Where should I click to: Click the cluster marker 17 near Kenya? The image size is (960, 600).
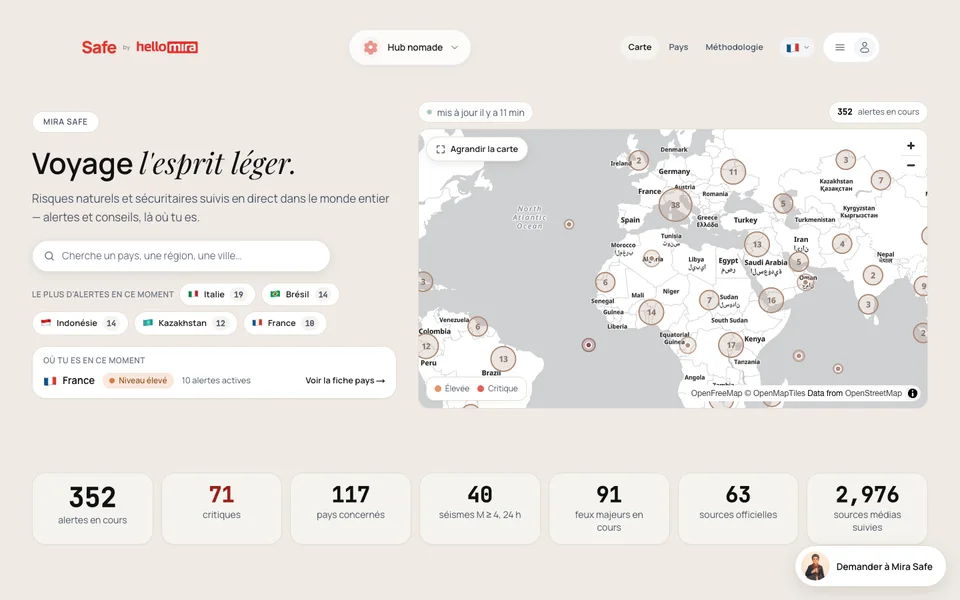[x=730, y=345]
